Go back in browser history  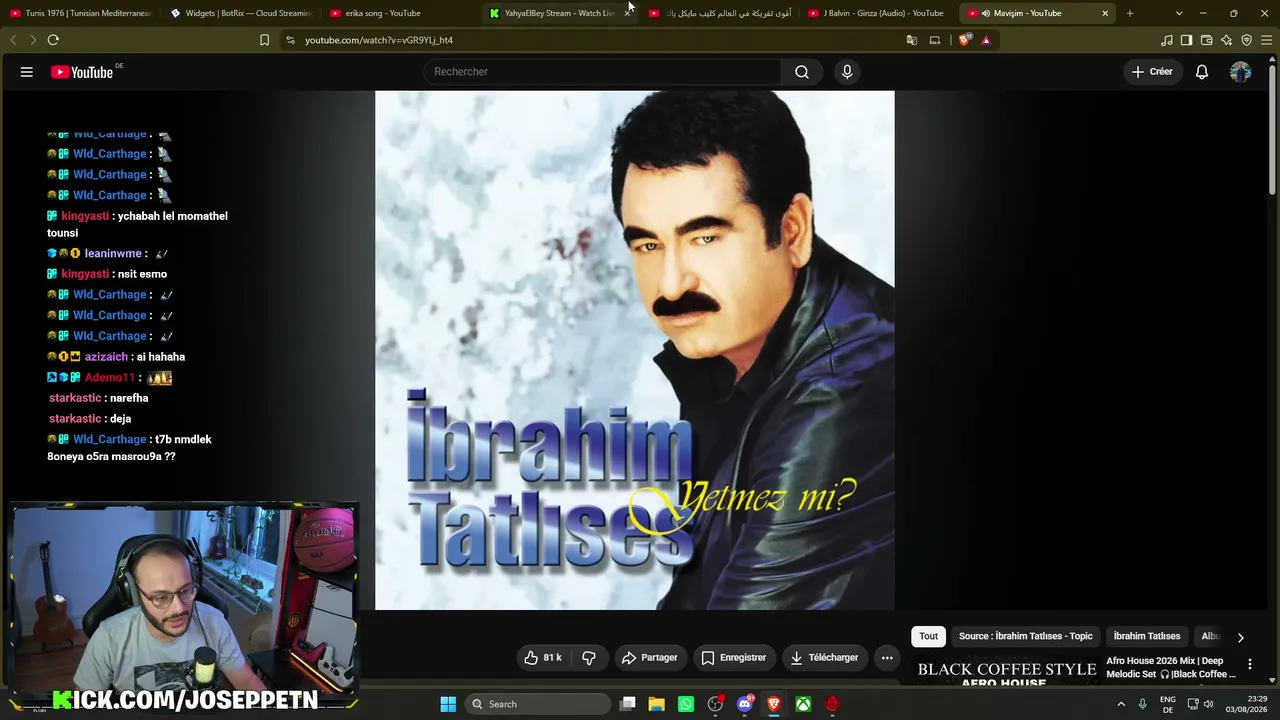coord(13,40)
